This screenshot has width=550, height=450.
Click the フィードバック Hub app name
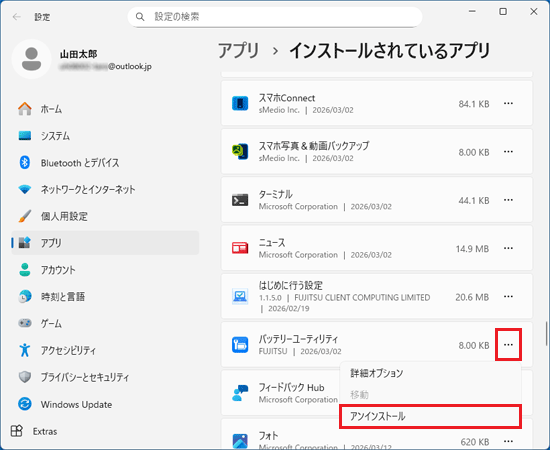tap(291, 387)
